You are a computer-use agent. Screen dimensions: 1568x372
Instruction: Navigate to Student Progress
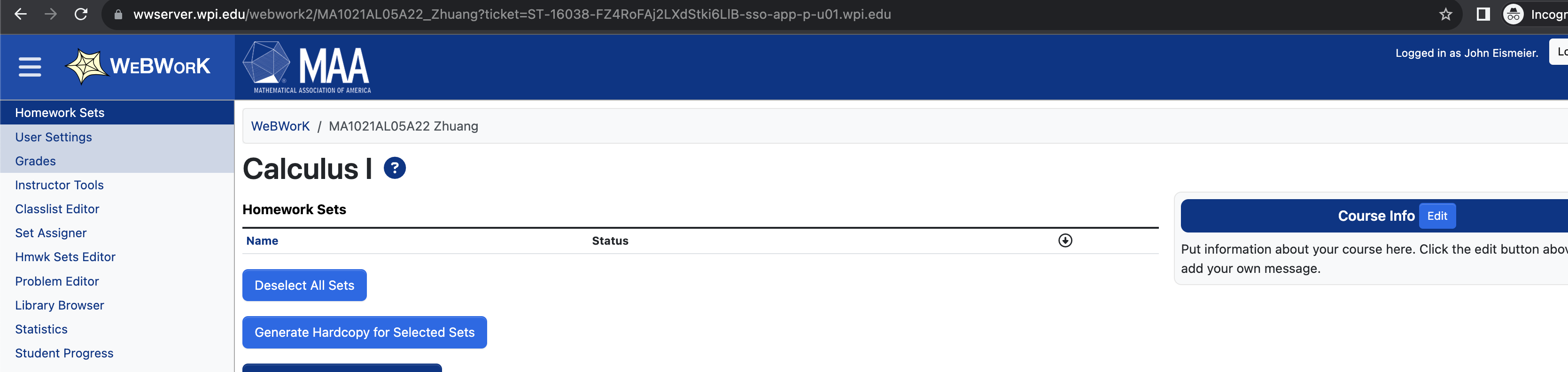point(64,353)
